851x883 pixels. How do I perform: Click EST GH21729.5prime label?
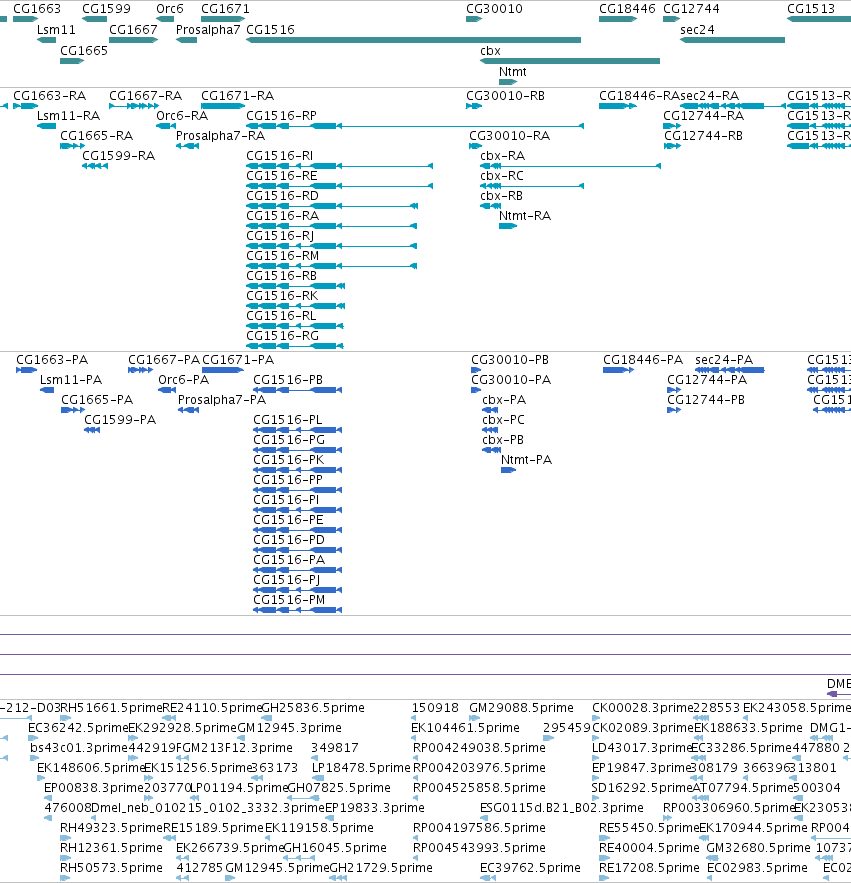(x=381, y=868)
